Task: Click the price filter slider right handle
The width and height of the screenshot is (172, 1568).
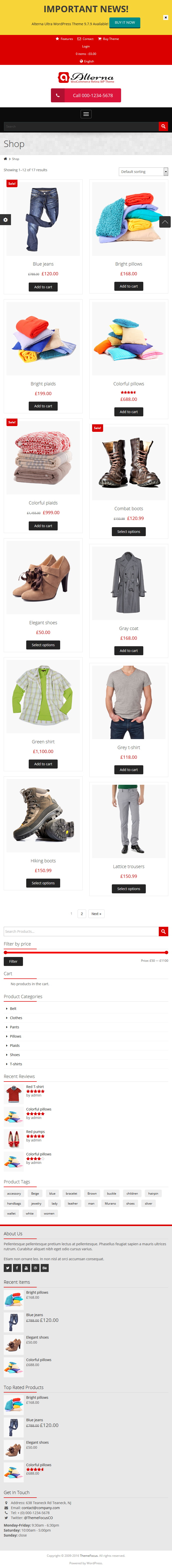Action: coord(166,952)
